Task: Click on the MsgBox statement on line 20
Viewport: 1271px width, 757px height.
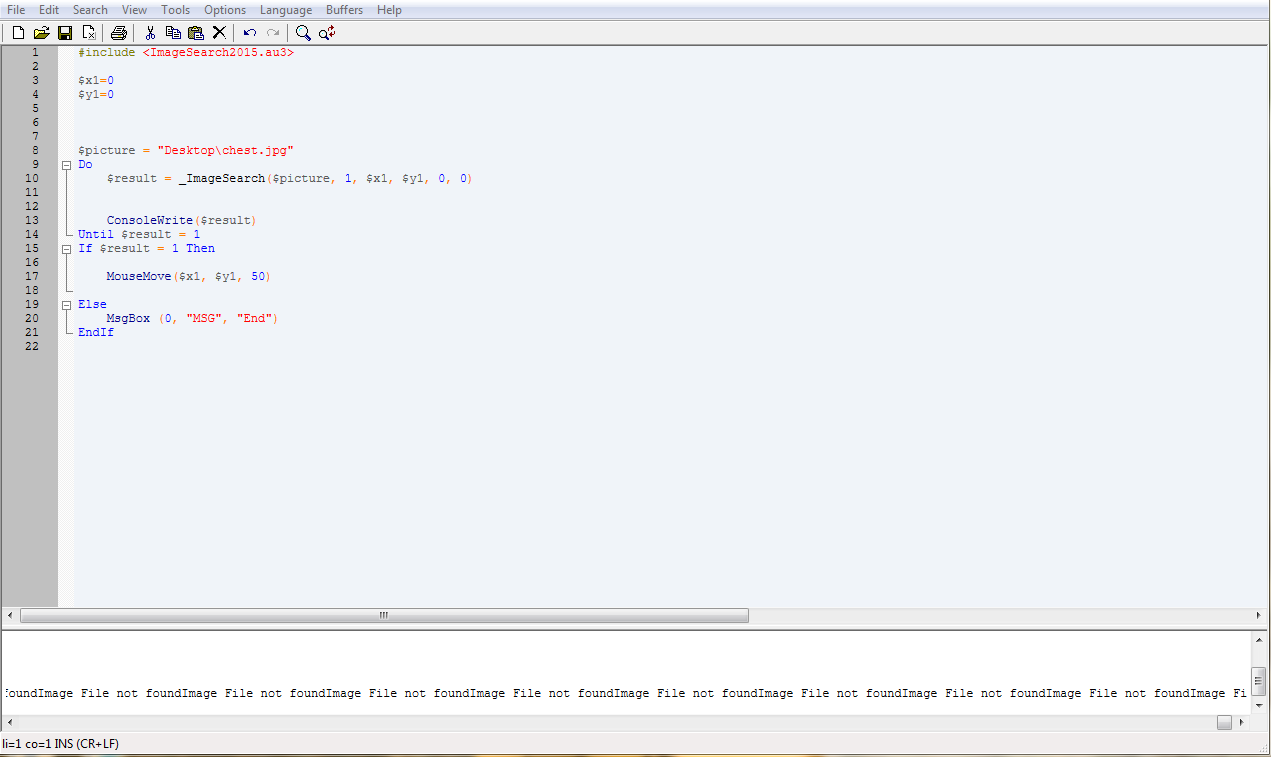Action: (x=192, y=319)
